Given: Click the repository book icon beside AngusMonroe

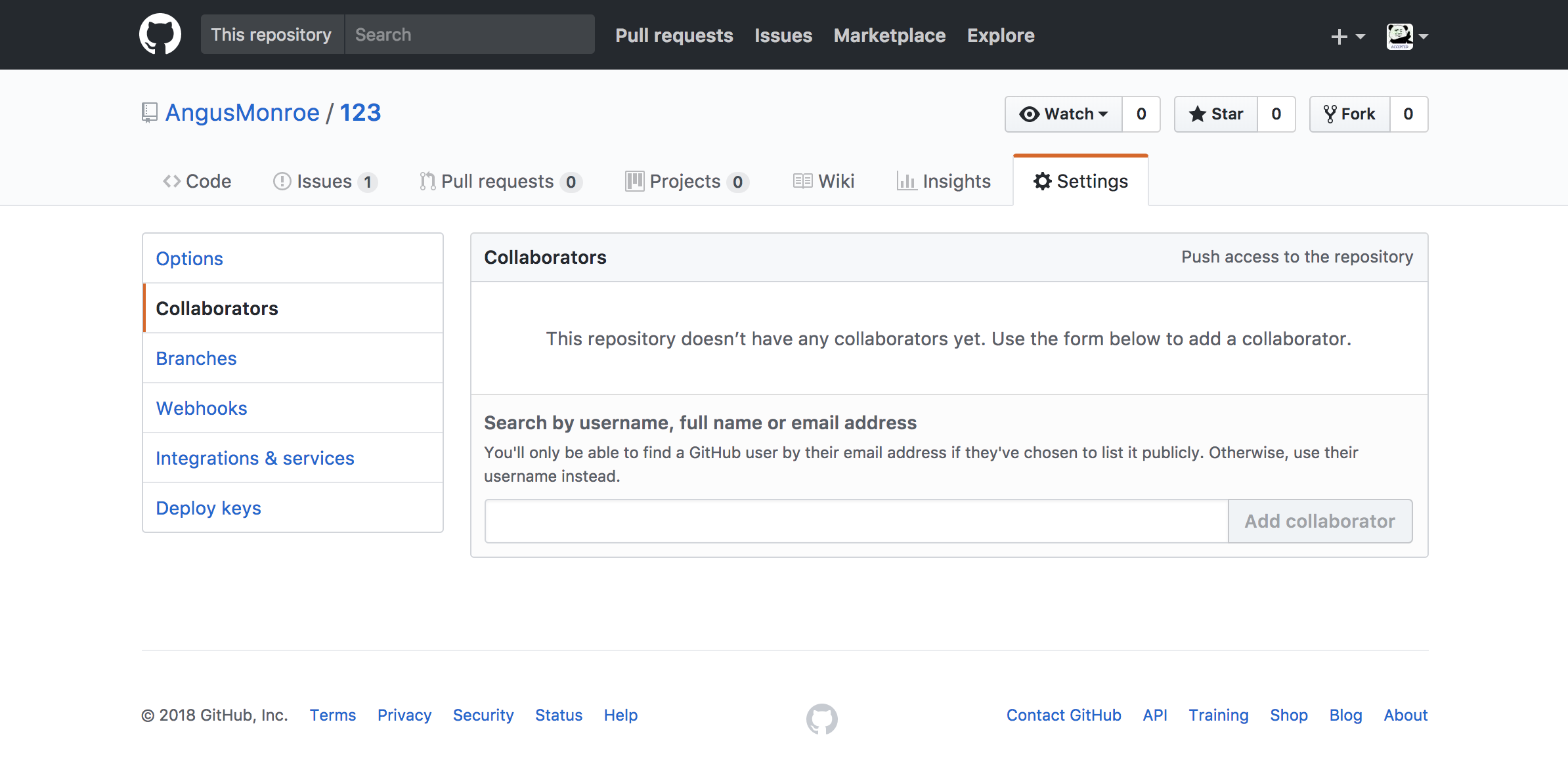Looking at the screenshot, I should click(149, 113).
